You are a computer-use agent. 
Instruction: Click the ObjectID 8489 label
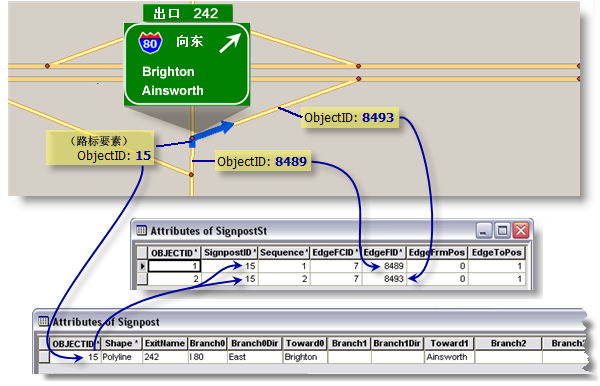(x=262, y=161)
